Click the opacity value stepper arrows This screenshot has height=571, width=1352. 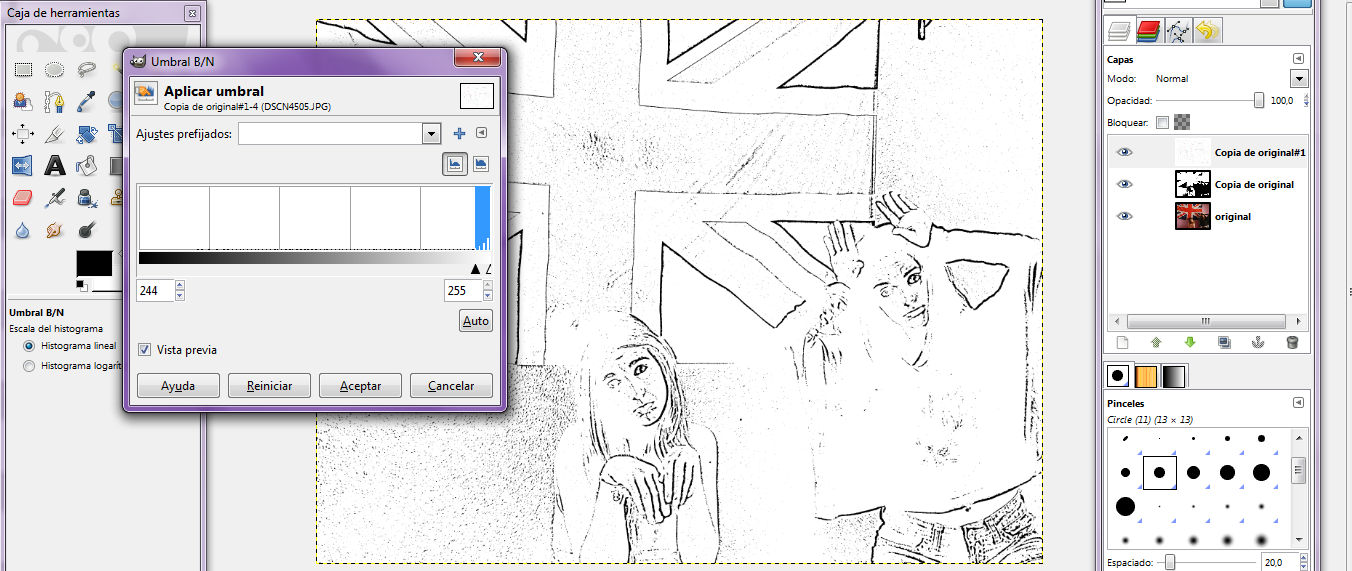click(x=1304, y=100)
